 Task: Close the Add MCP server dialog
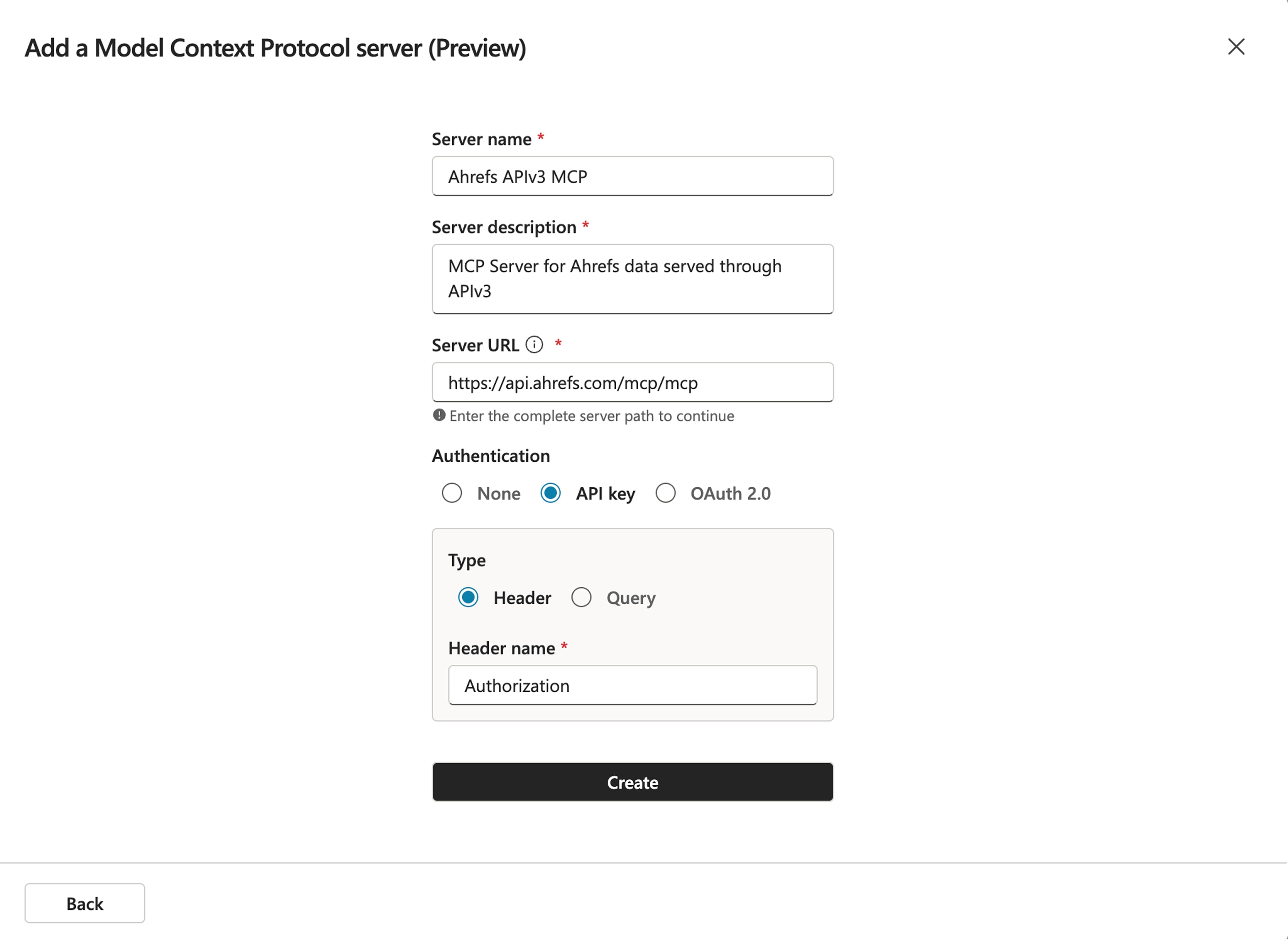point(1236,47)
